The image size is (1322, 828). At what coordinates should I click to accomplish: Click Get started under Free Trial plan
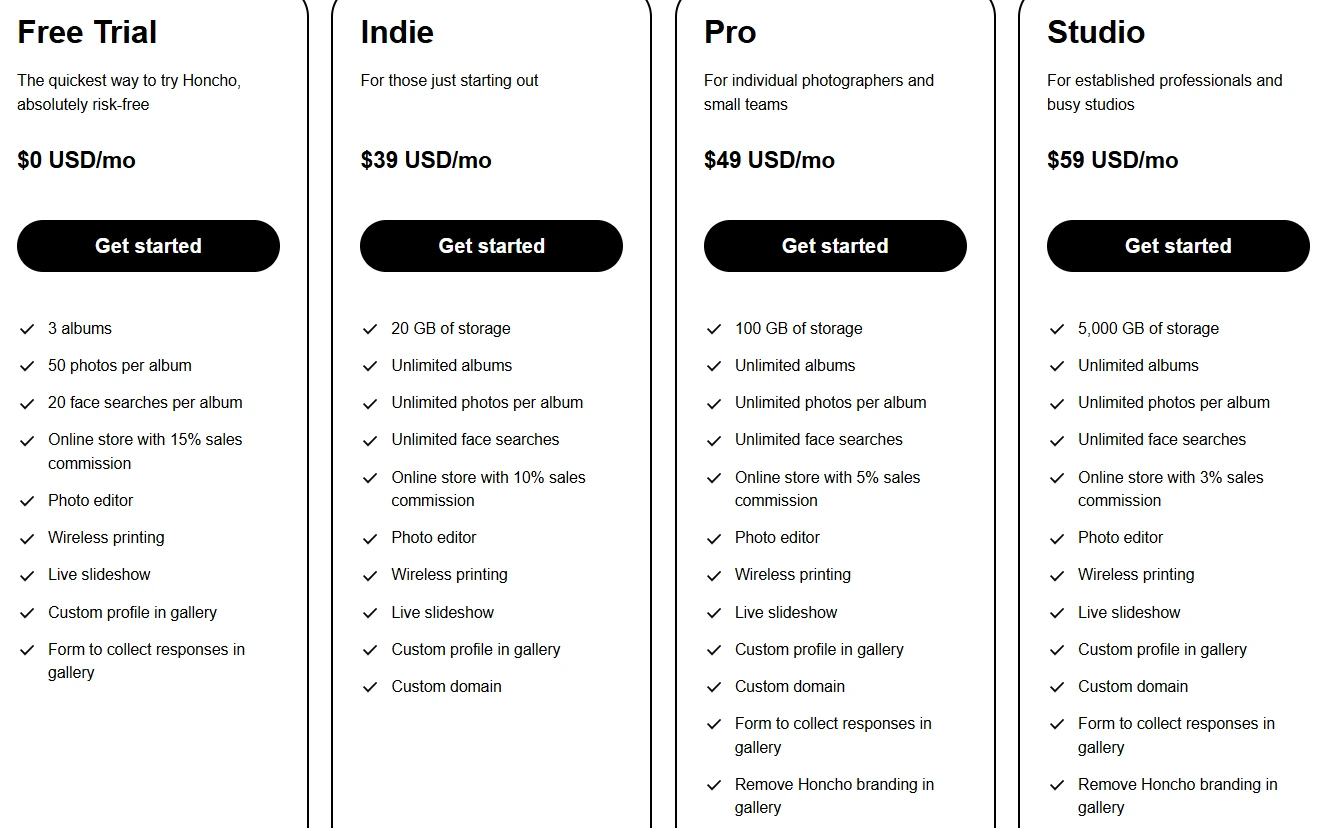click(x=148, y=246)
